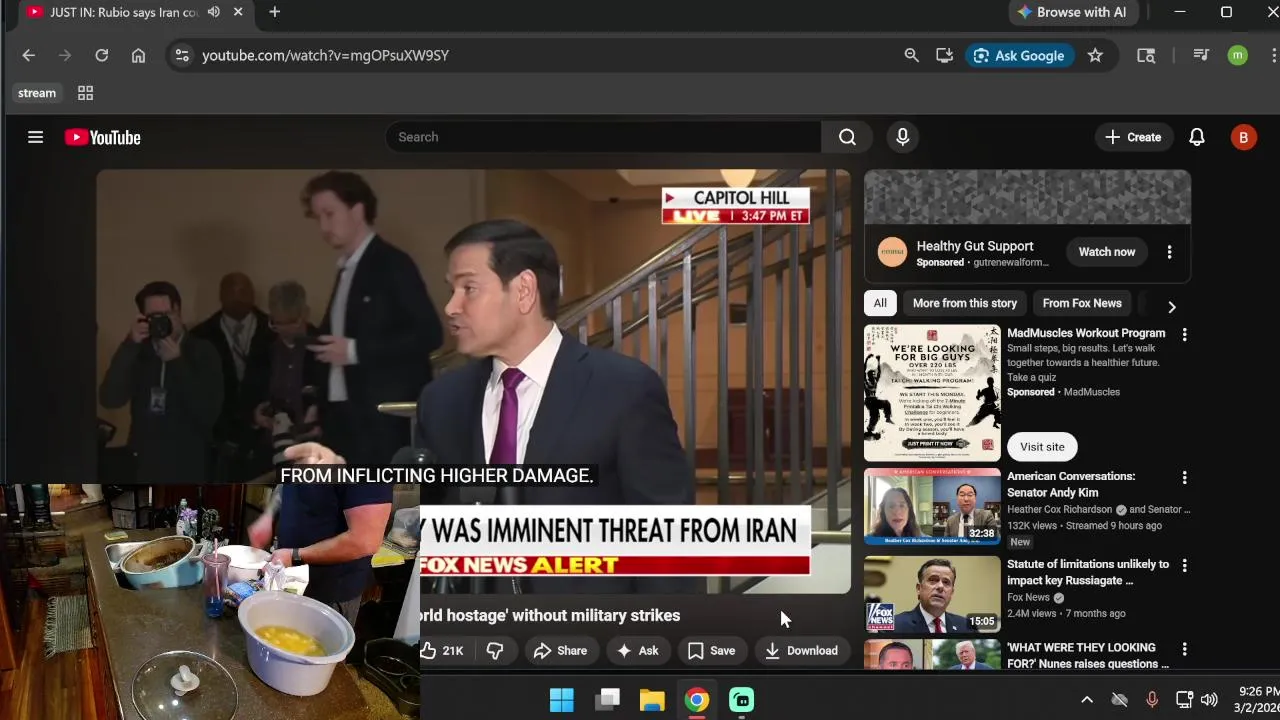This screenshot has width=1280, height=720.
Task: Close the JUST IN: Rubio tab
Action: click(238, 12)
